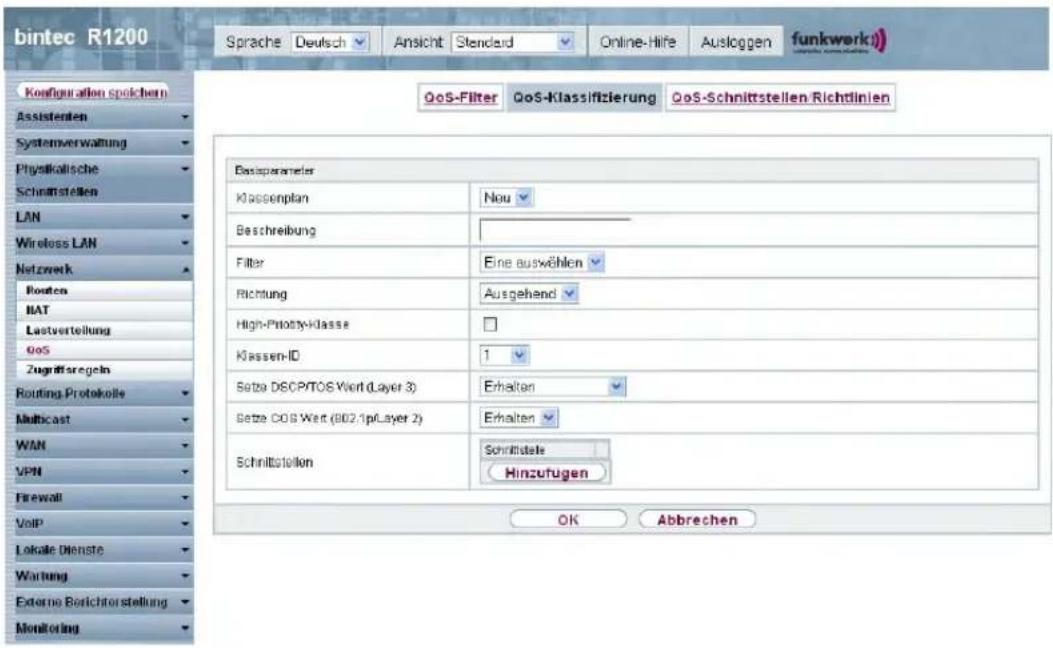Select QoS in the Netzwerk submenu
1053x648 pixels.
[104, 350]
